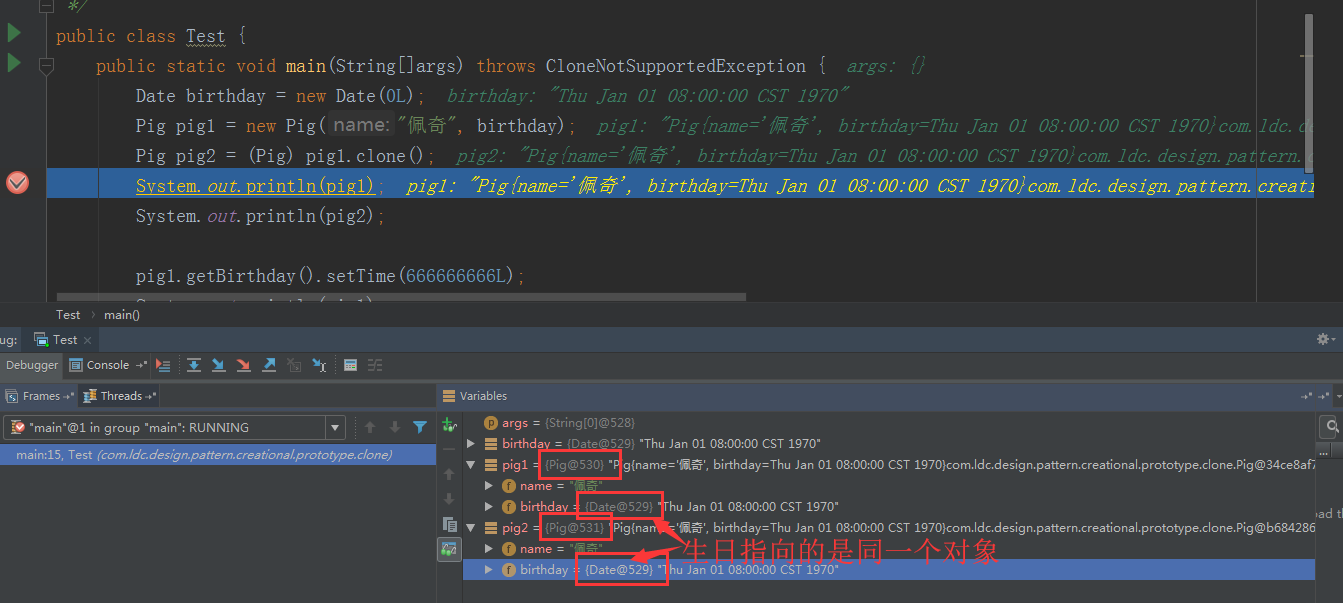This screenshot has width=1343, height=603.
Task: Click the editor horizontal scrollbar
Action: [401, 297]
